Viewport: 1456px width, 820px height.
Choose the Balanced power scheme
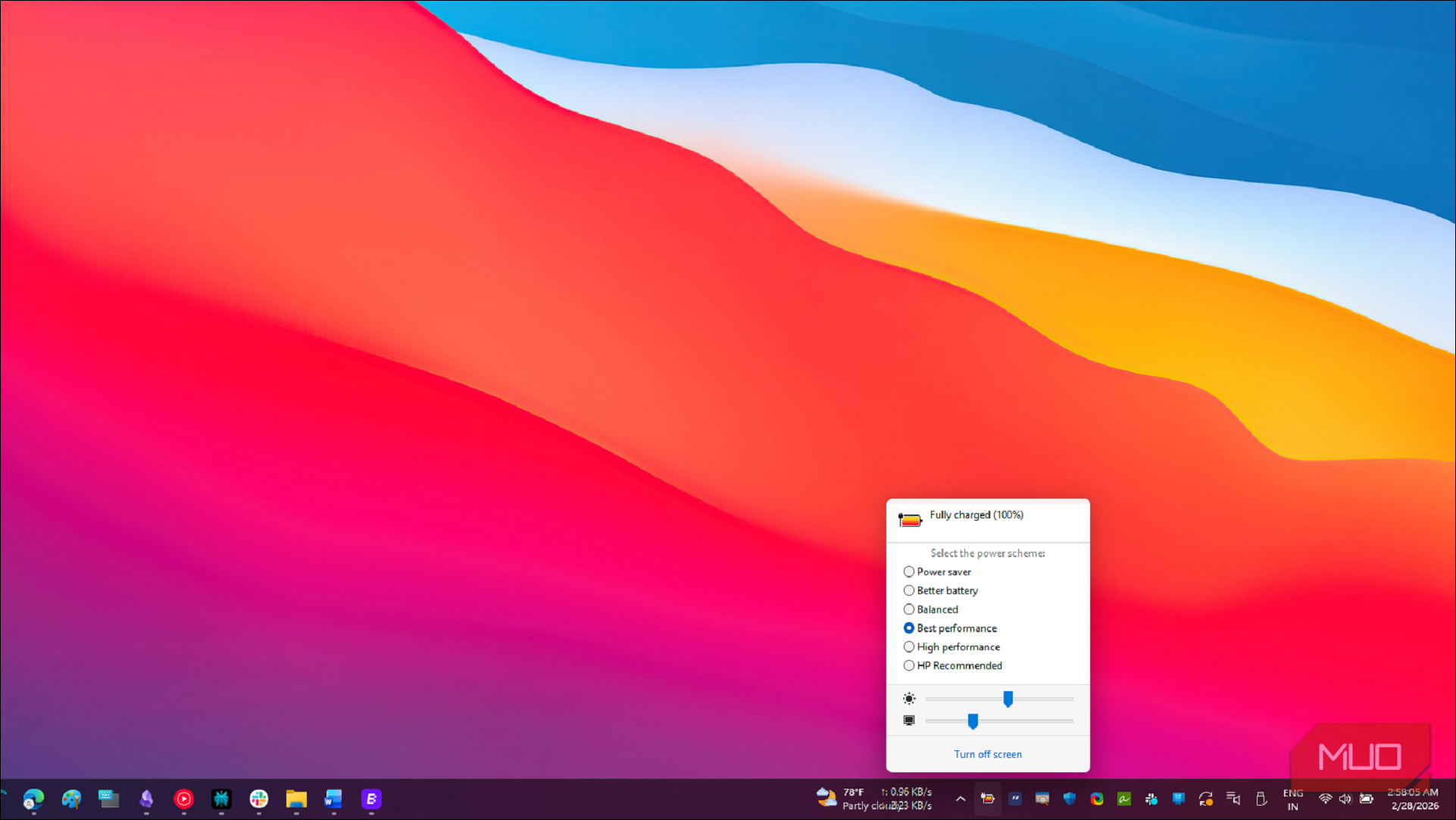point(930,609)
